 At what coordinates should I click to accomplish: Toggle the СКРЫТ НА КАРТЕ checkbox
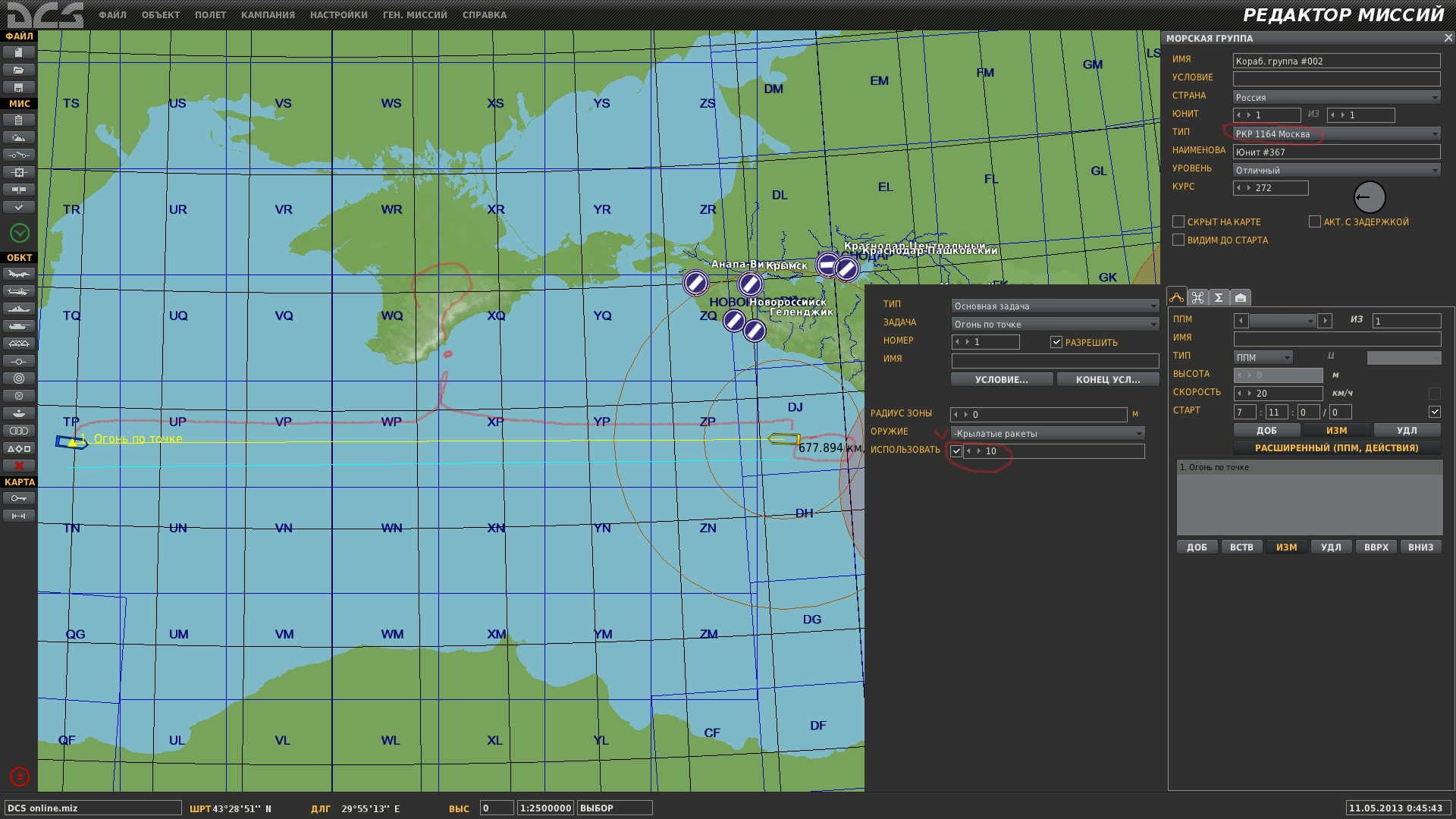pyautogui.click(x=1178, y=221)
